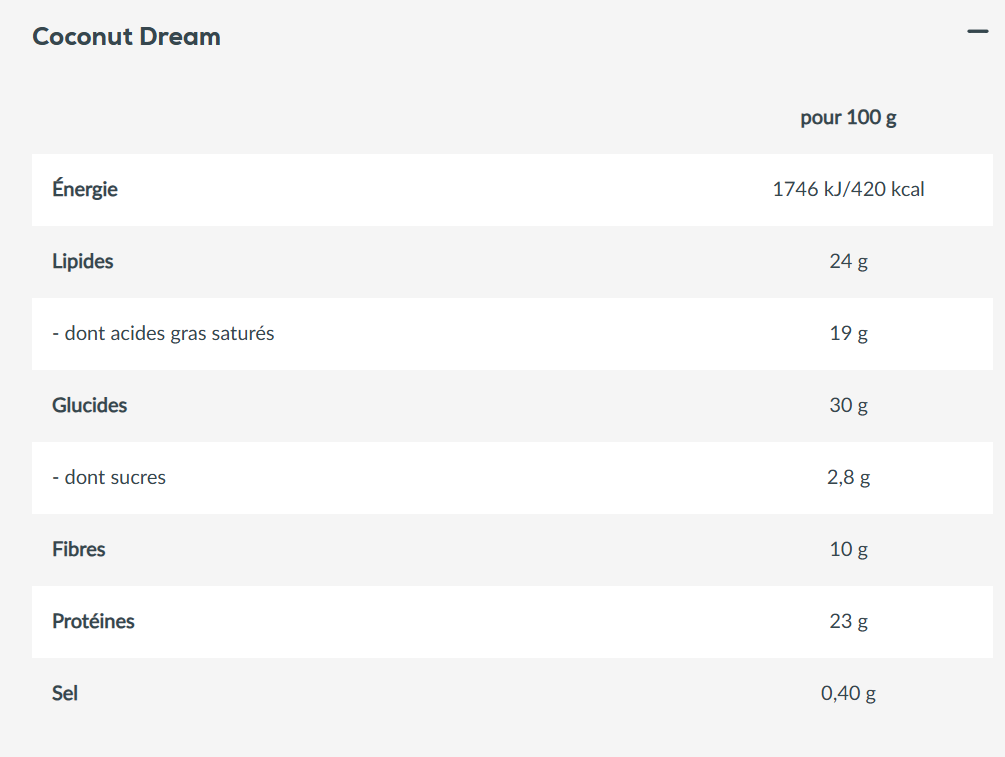The height and width of the screenshot is (757, 1005).
Task: Select the 420 kcal energy value
Action: click(887, 189)
